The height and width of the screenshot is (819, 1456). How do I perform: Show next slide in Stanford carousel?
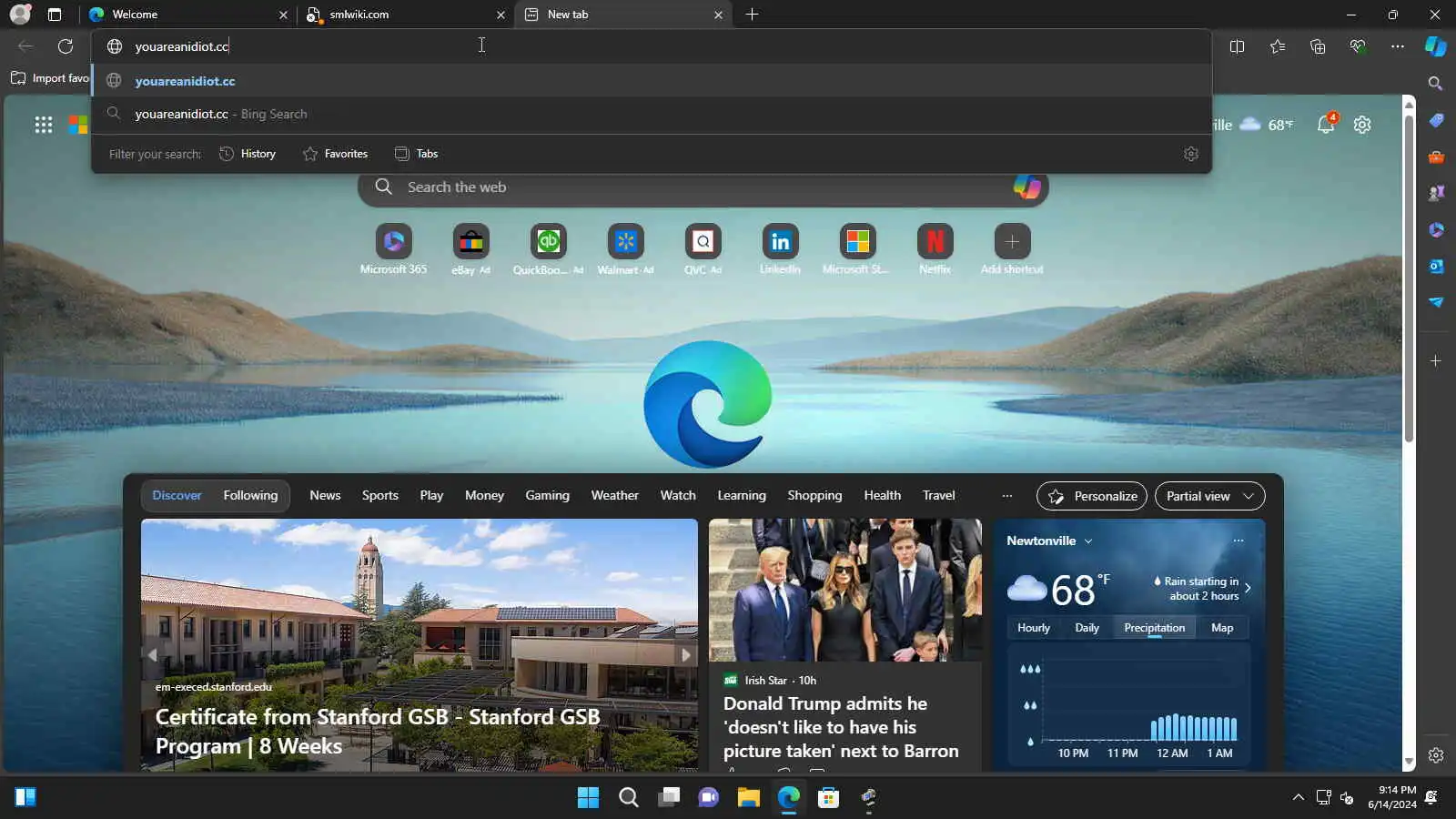pos(686,654)
